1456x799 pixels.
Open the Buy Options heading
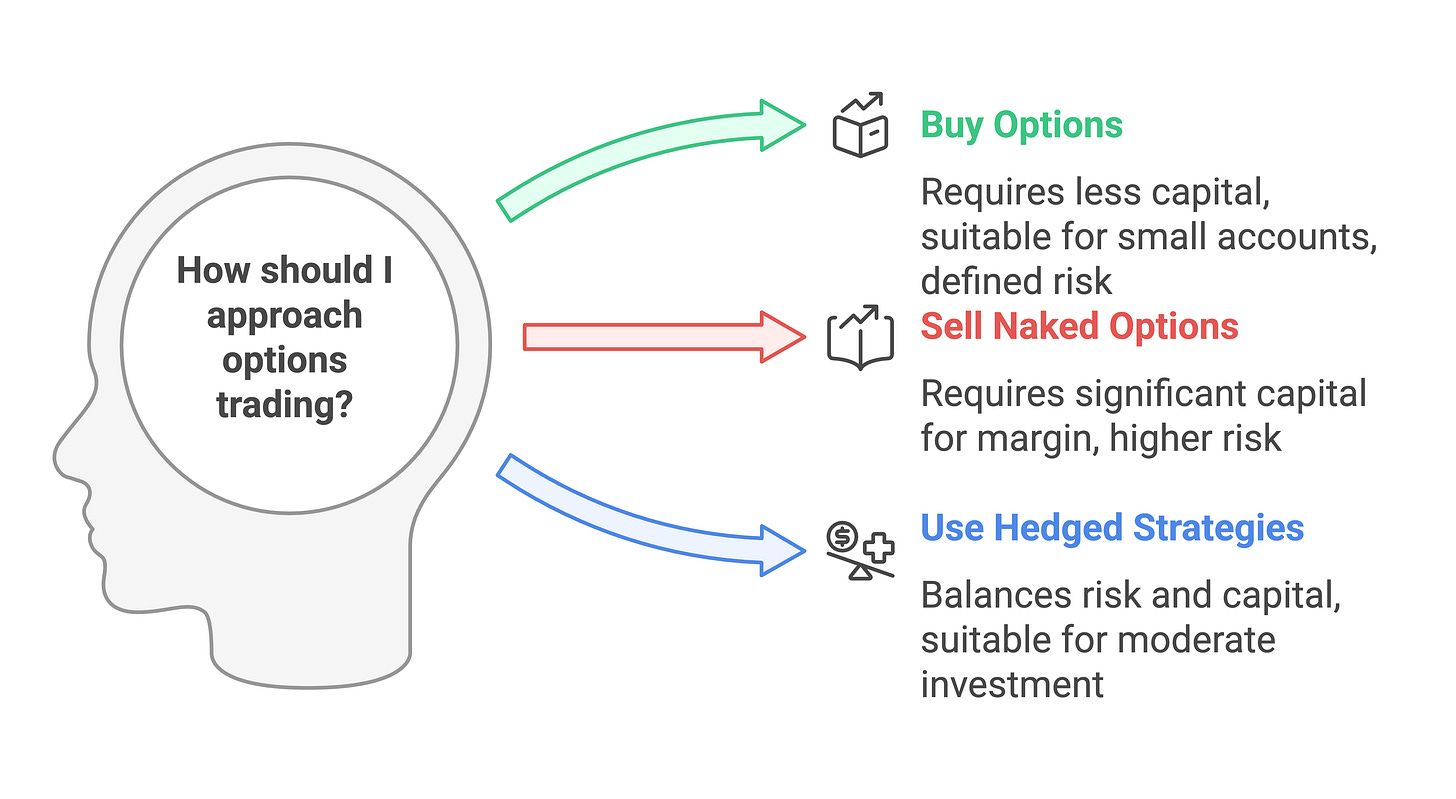(1021, 126)
